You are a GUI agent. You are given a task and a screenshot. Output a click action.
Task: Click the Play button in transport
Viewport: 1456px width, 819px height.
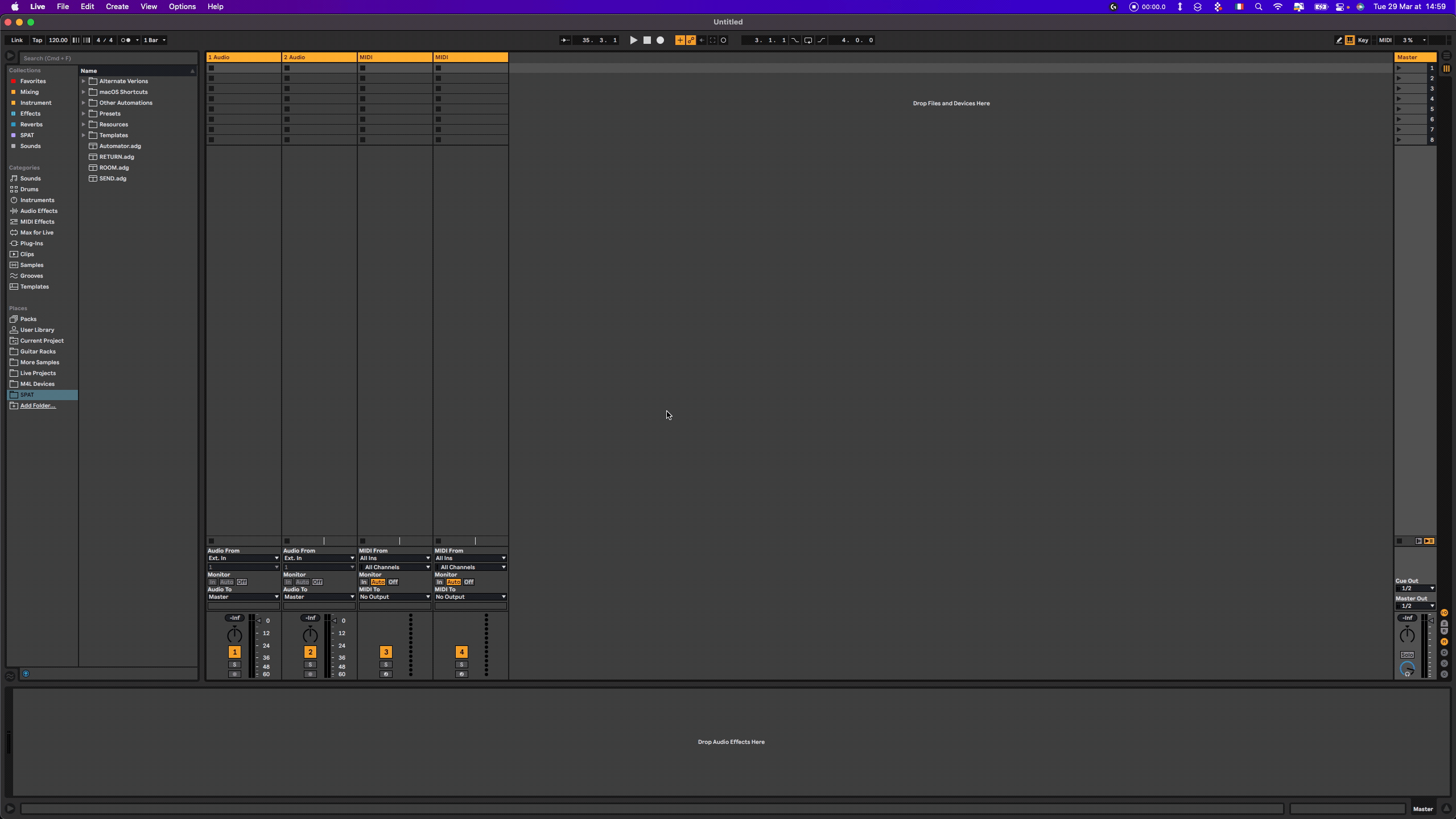[x=633, y=40]
